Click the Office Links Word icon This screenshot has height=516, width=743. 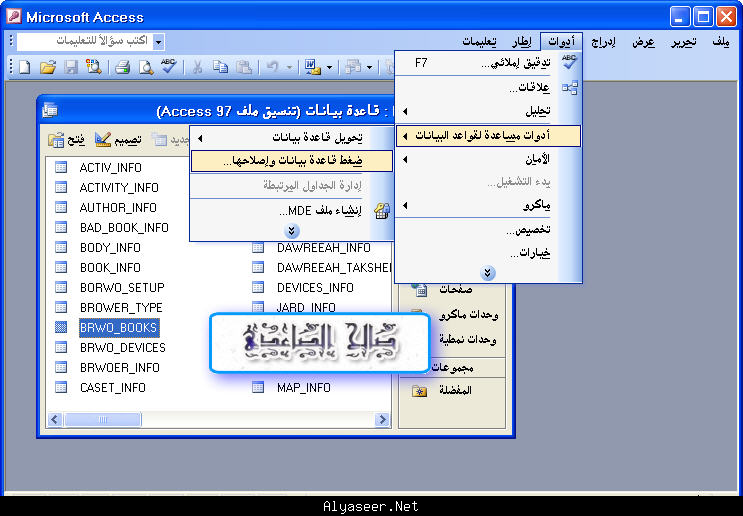[x=313, y=67]
